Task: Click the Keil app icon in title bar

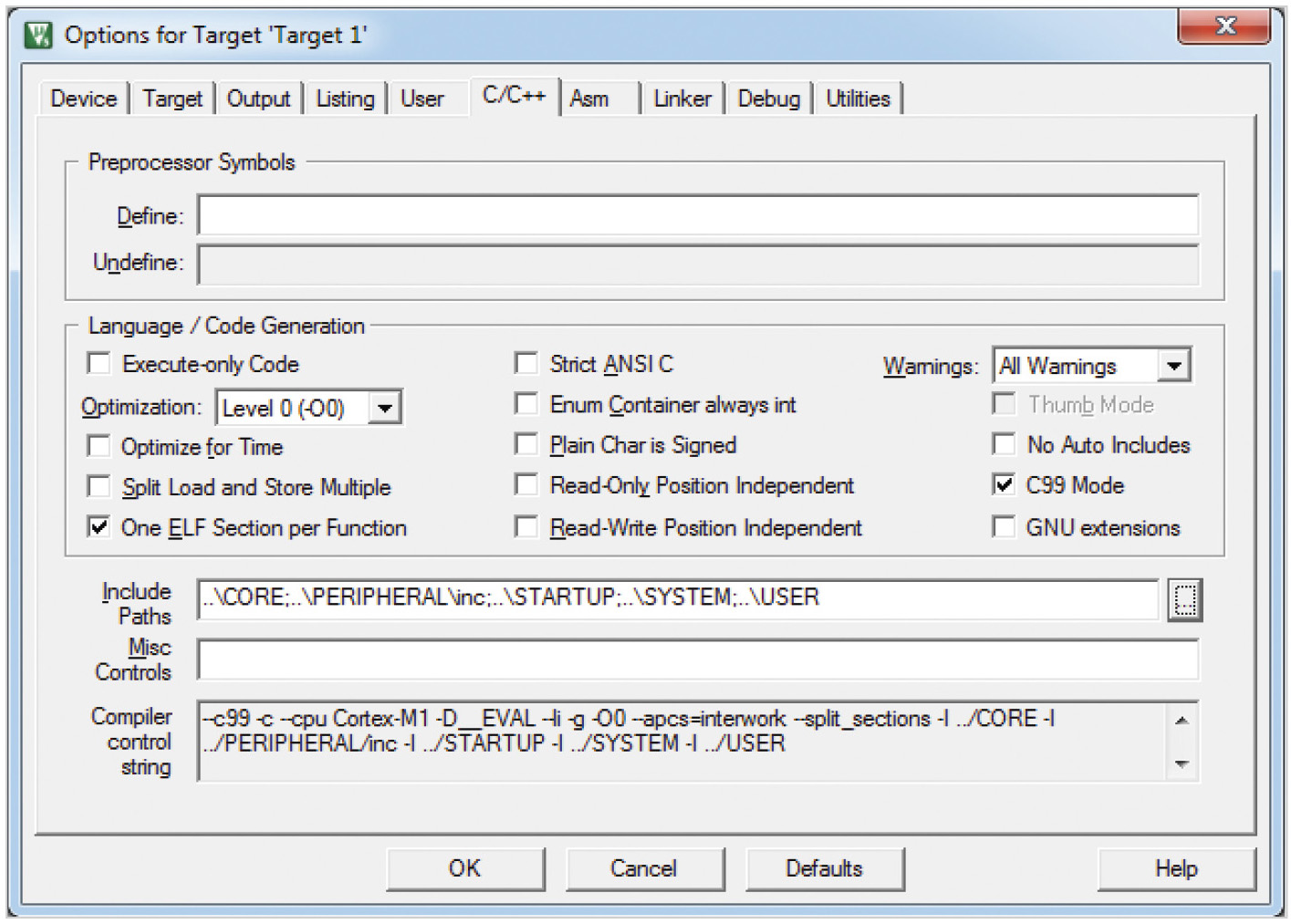Action: point(38,35)
